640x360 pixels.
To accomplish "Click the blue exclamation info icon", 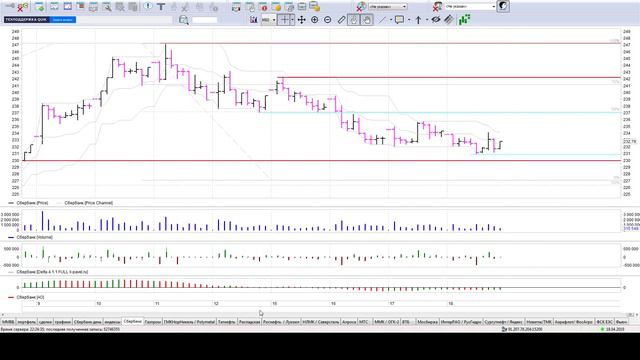I will tap(148, 6).
